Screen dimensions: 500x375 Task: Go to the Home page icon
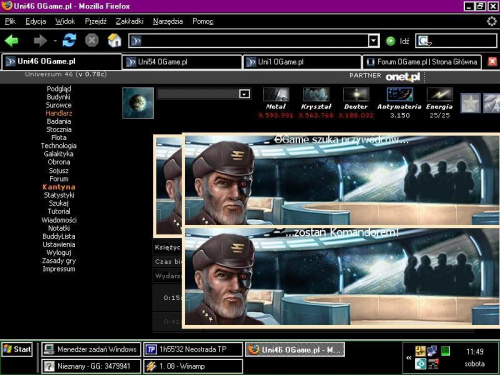click(114, 40)
